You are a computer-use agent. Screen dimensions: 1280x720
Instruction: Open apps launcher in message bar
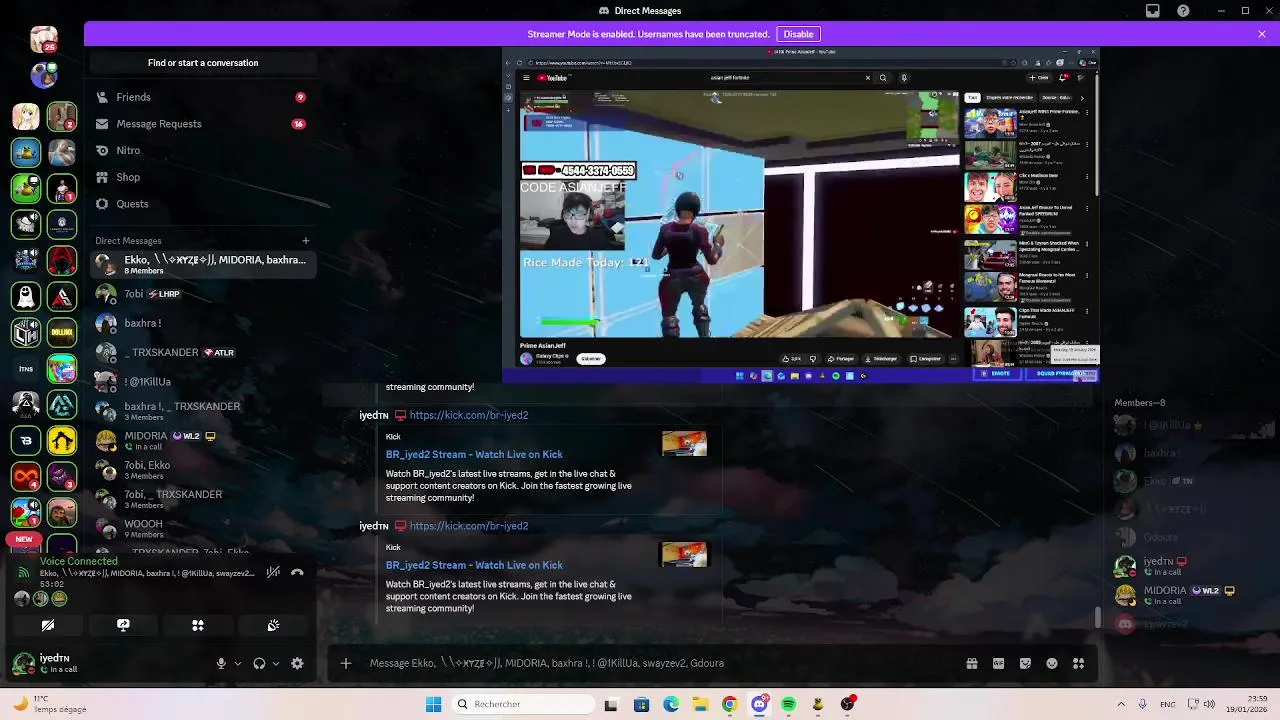[x=1078, y=663]
